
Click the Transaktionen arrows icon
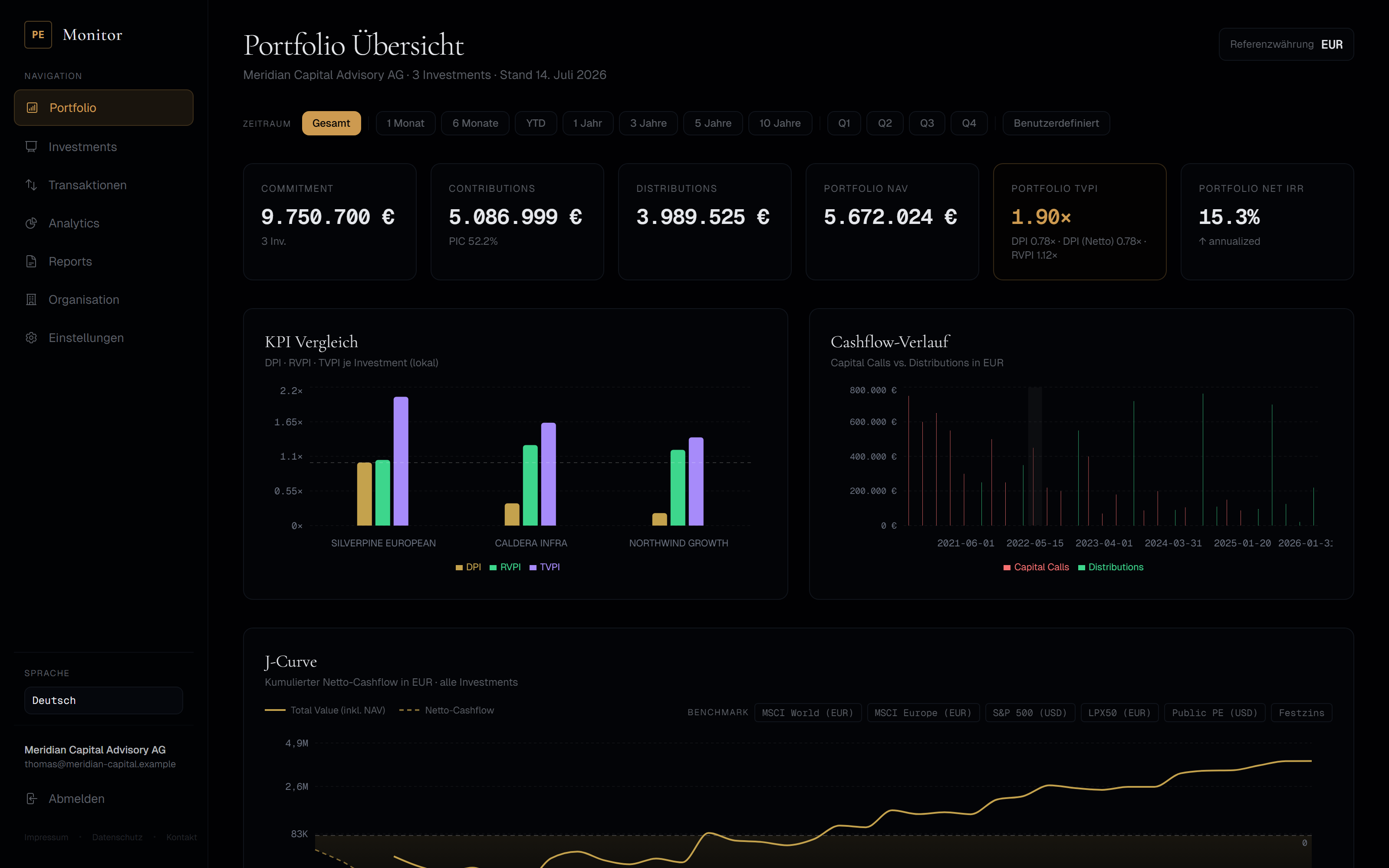[x=32, y=185]
